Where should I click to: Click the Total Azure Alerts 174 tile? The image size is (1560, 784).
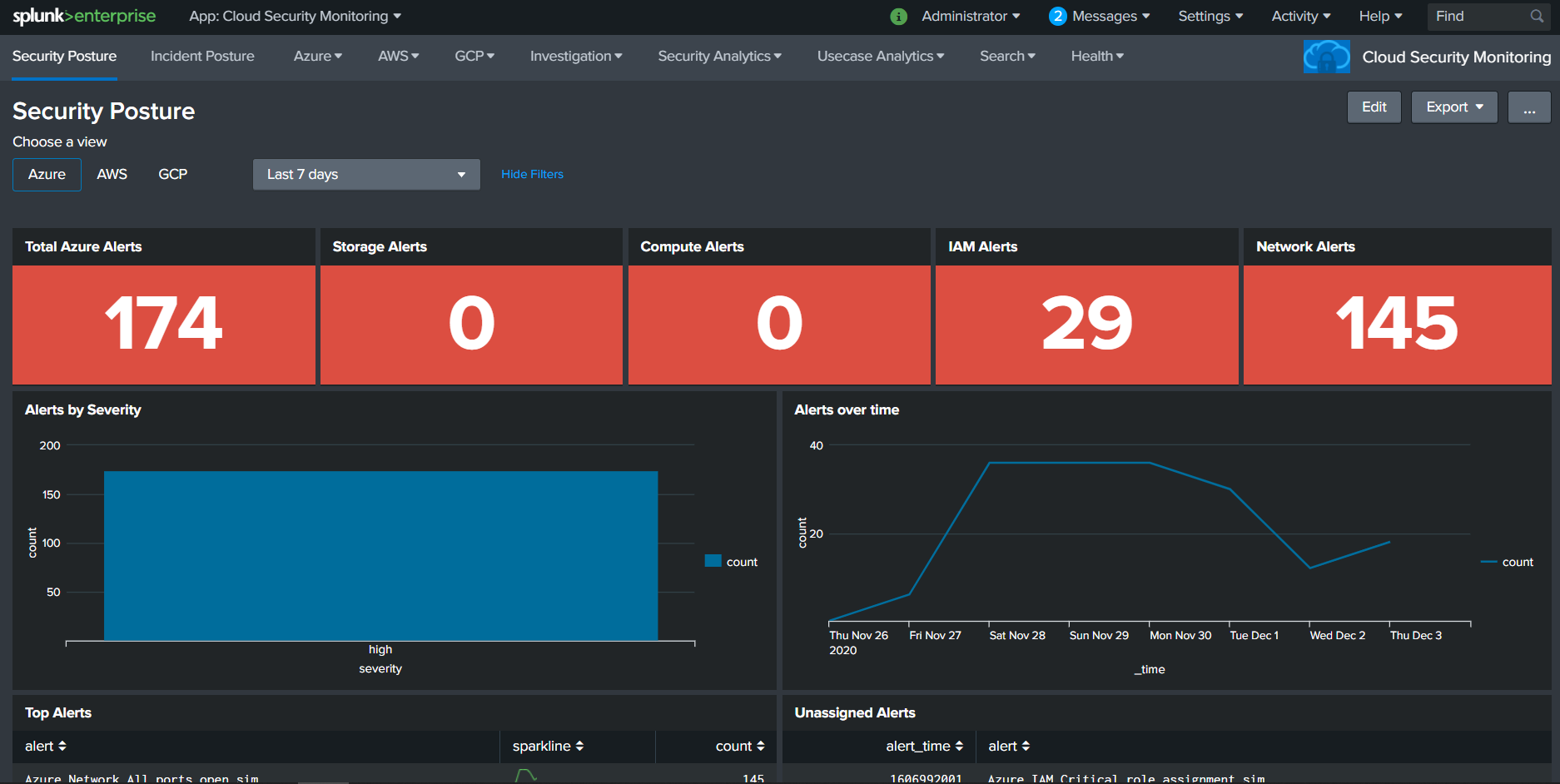coord(164,325)
